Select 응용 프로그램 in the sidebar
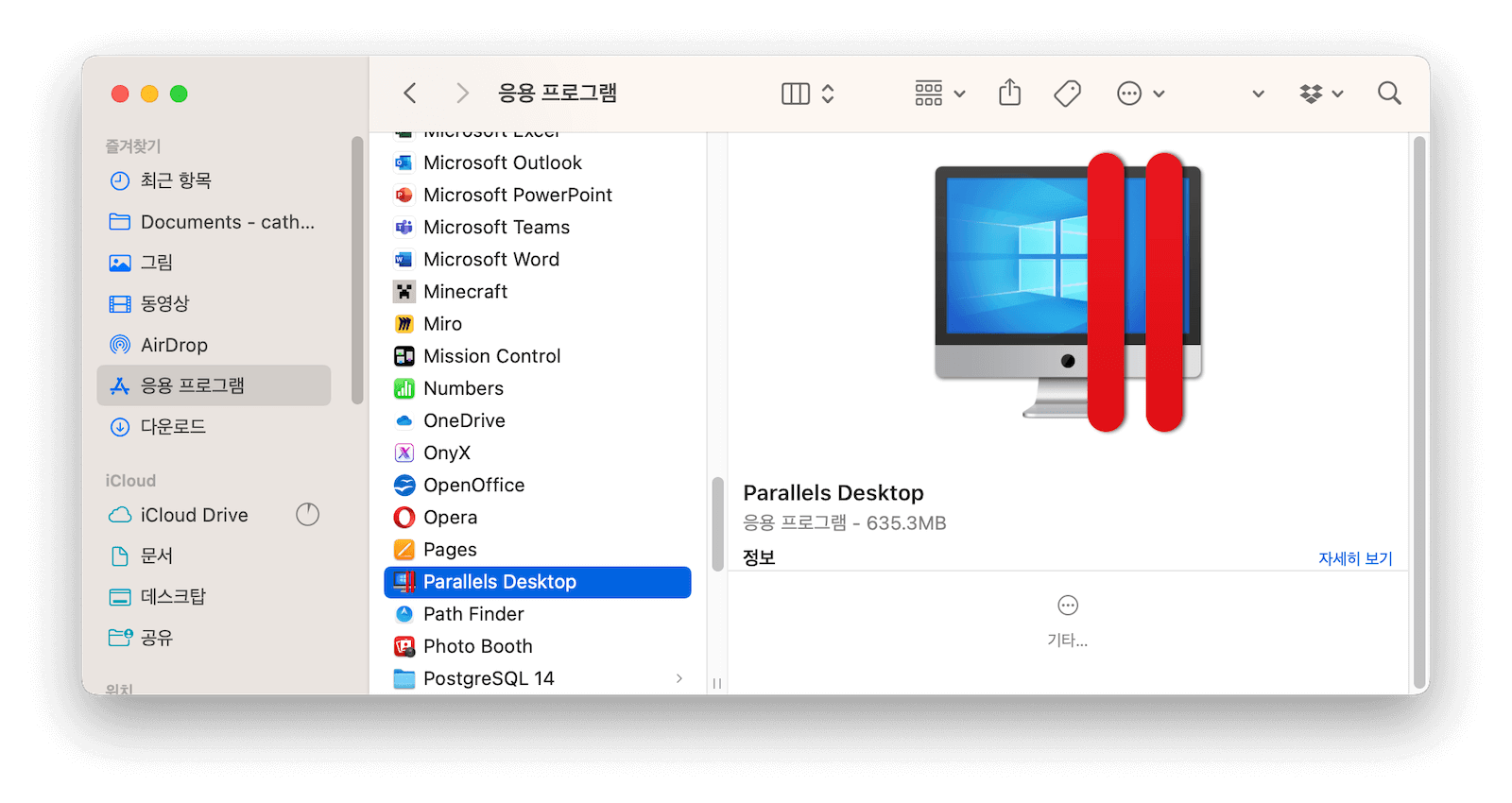This screenshot has width=1512, height=803. click(x=214, y=385)
